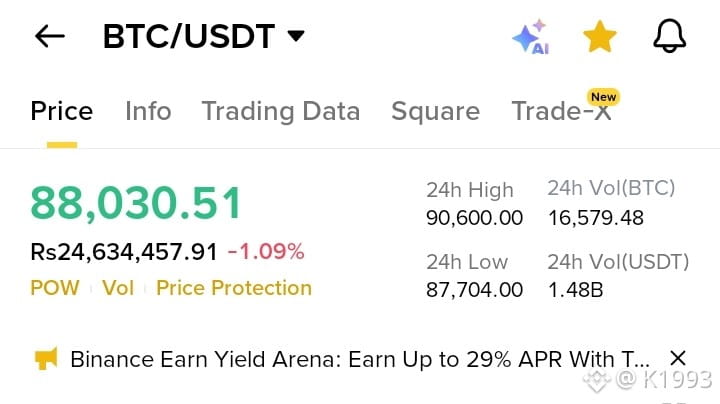
Task: Tap the Vol tag link
Action: (118, 288)
